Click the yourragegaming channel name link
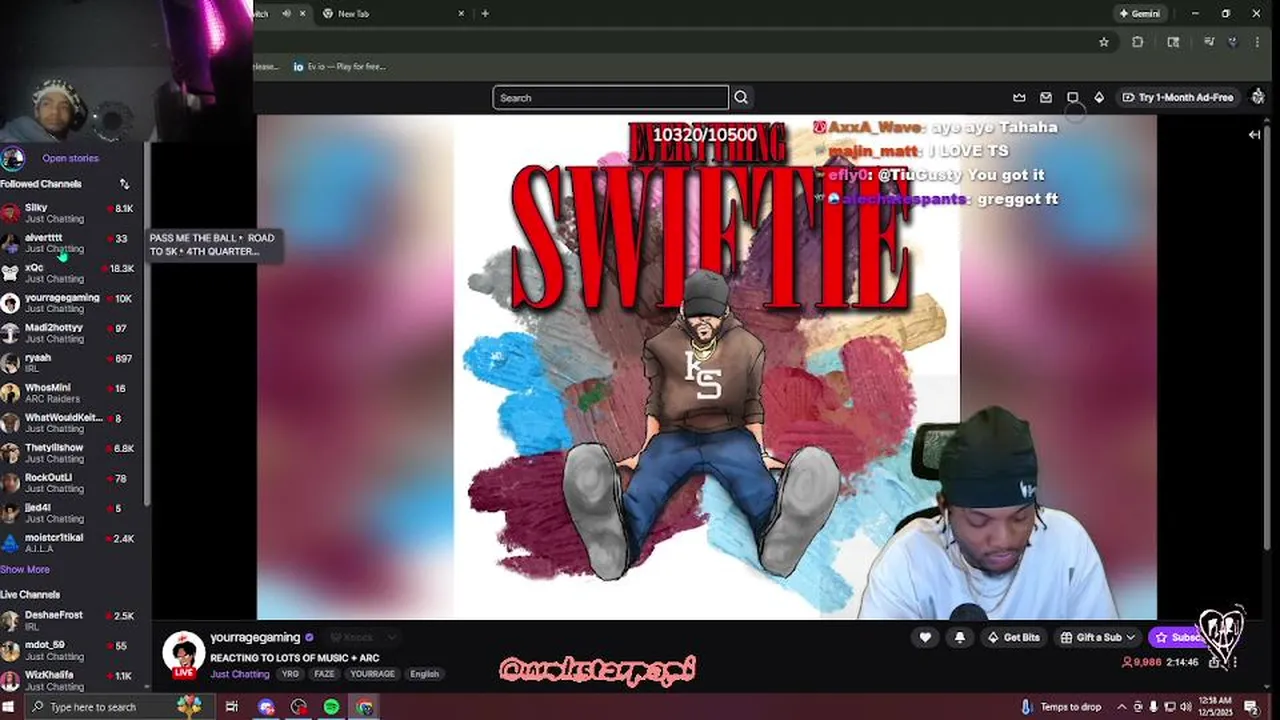 tap(255, 637)
